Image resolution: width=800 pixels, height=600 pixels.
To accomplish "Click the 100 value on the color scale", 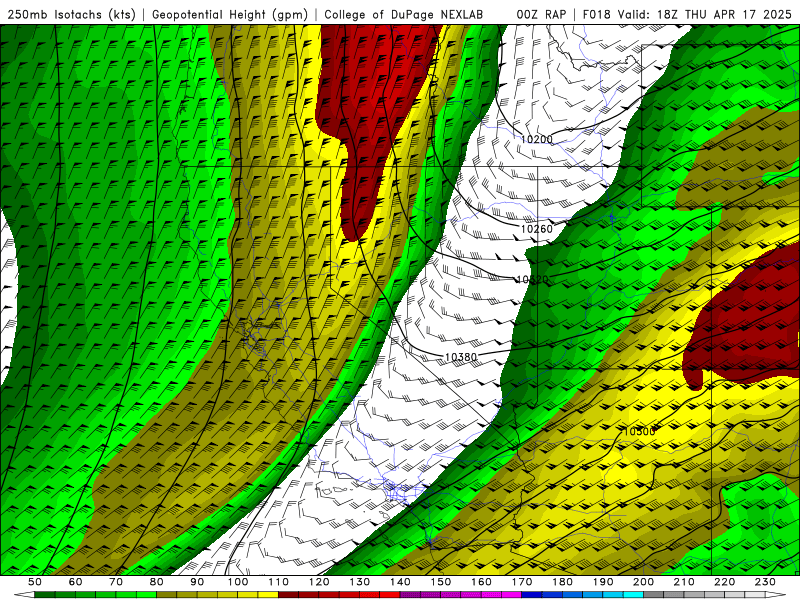I will pyautogui.click(x=238, y=582).
